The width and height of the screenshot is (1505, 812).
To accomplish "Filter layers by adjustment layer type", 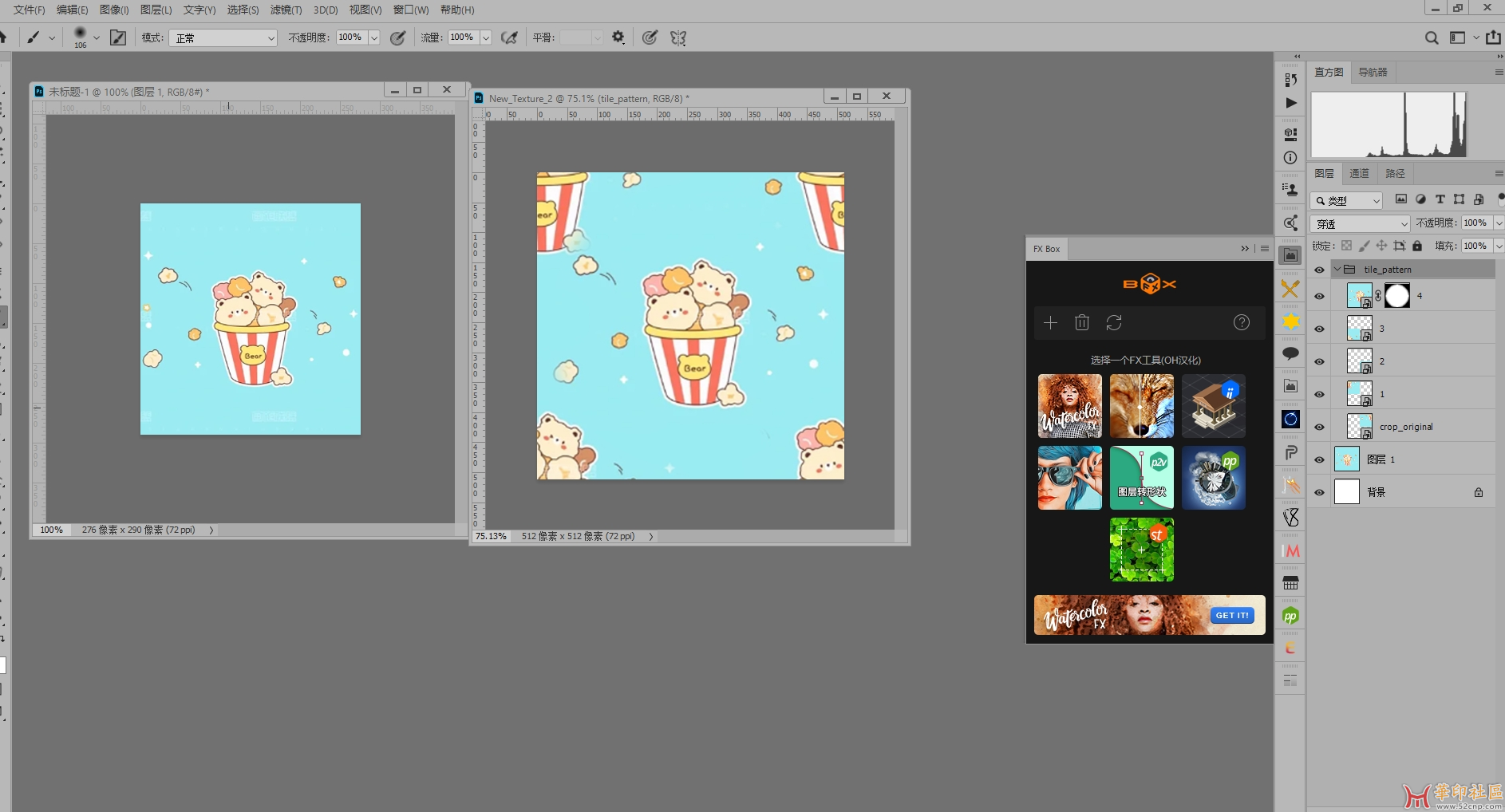I will point(1420,199).
